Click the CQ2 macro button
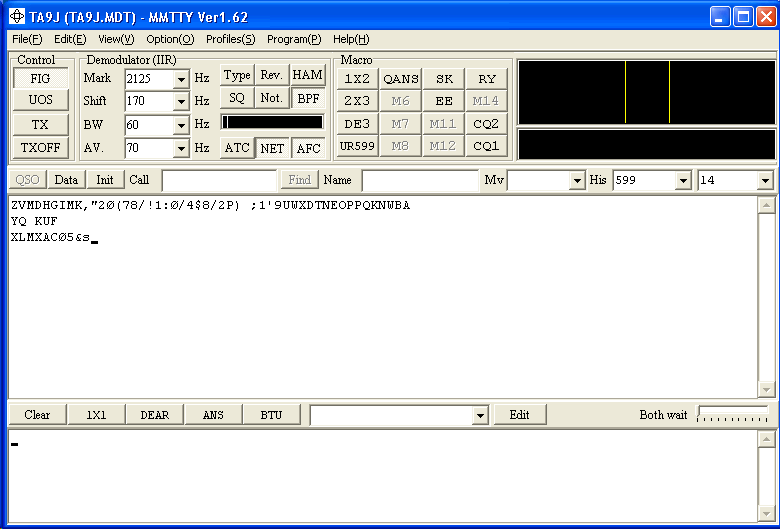780x529 pixels. coord(486,123)
